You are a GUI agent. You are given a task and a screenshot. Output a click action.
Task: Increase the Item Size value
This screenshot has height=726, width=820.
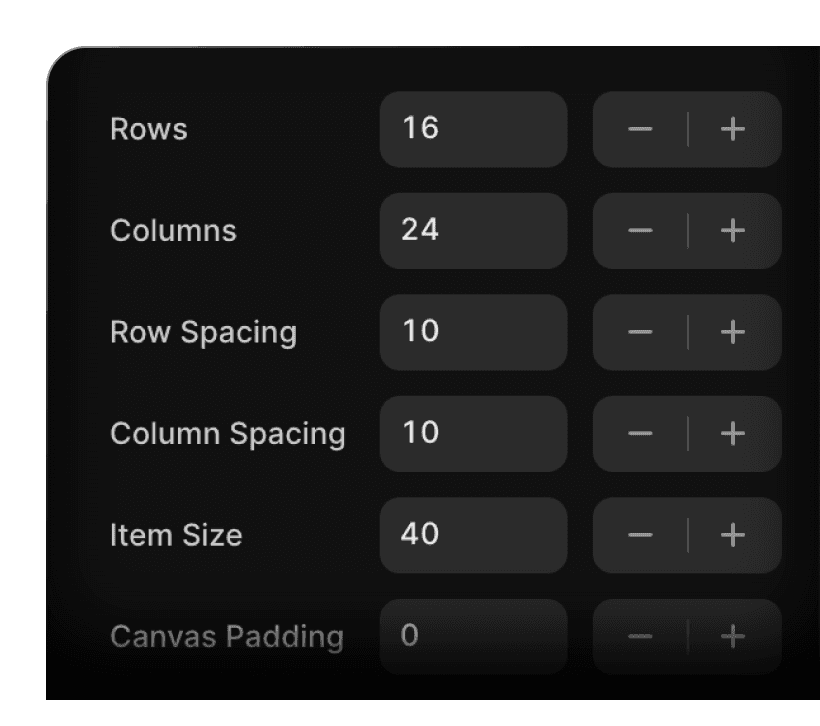732,535
